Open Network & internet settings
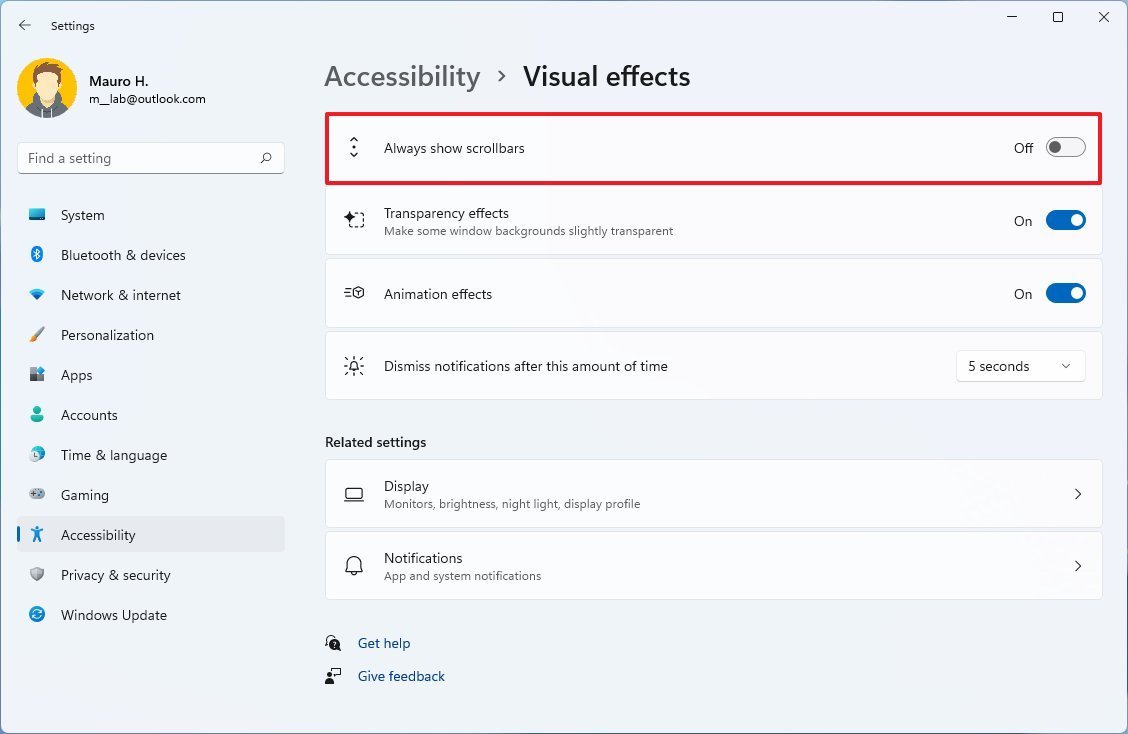Image resolution: width=1128 pixels, height=734 pixels. pyautogui.click(x=37, y=295)
